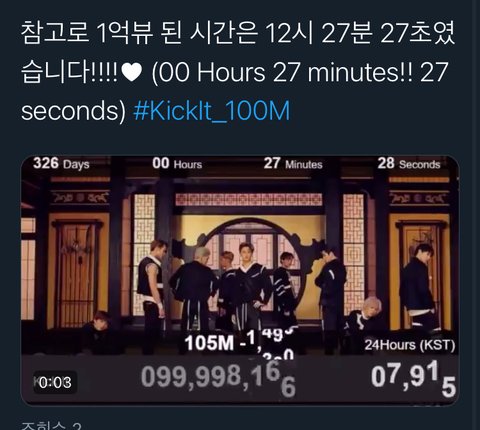The height and width of the screenshot is (430, 480).
Task: Click the 27 Minutes counter label
Action: [293, 164]
